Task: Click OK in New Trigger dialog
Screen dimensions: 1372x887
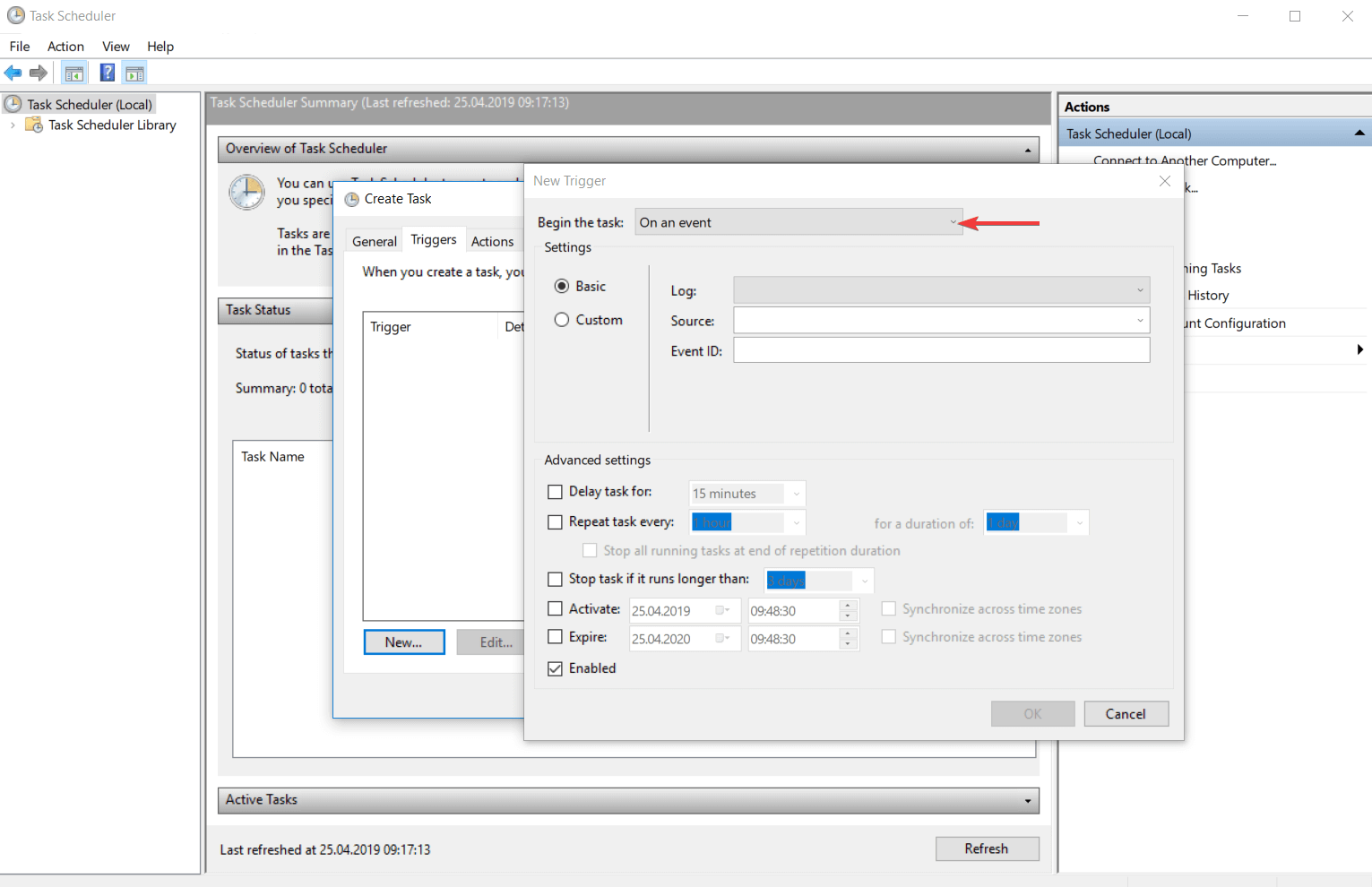Action: [x=1033, y=714]
